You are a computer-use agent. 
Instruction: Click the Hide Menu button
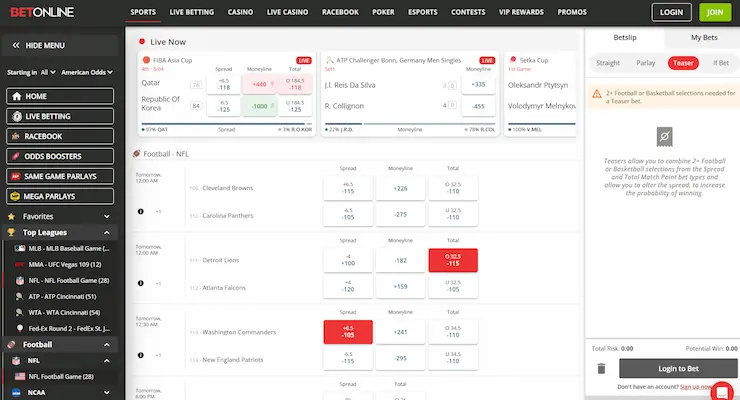[59, 45]
